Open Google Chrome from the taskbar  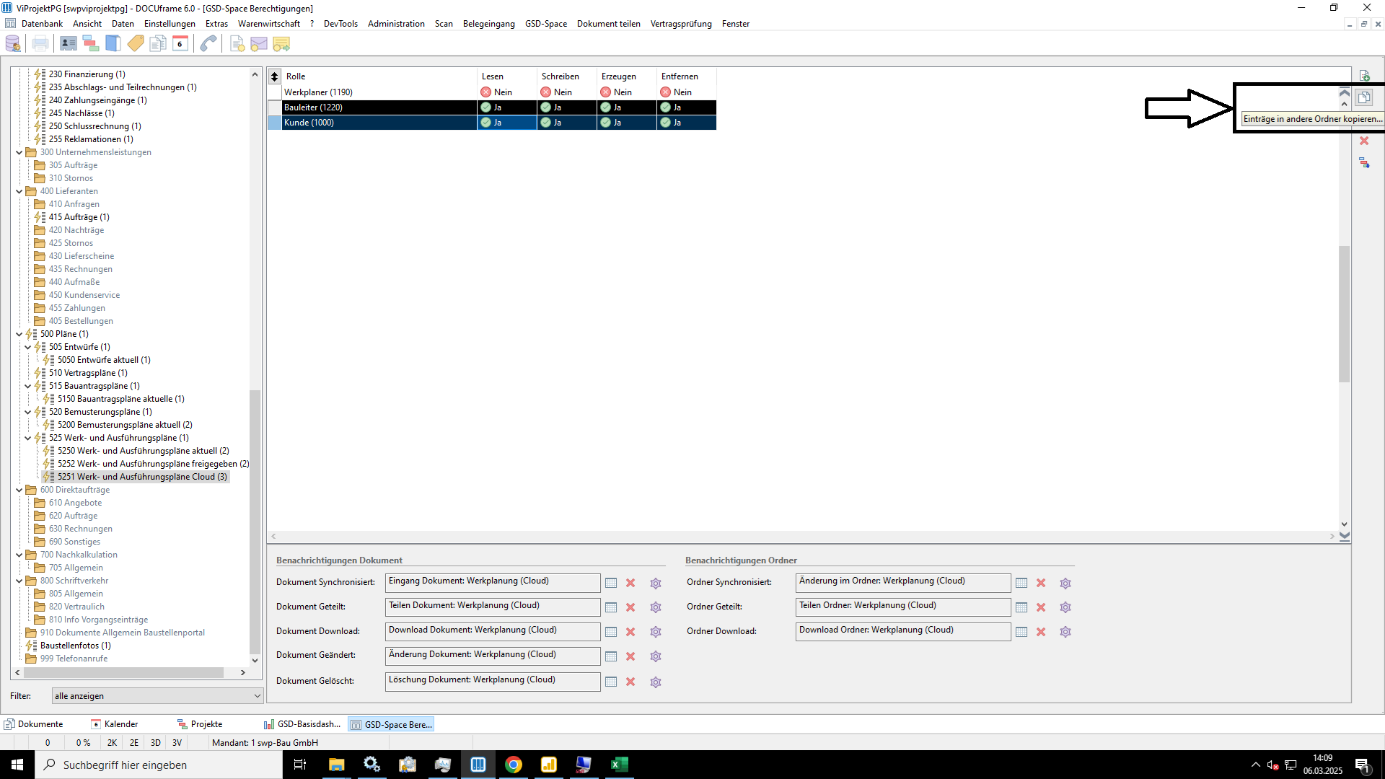[513, 765]
